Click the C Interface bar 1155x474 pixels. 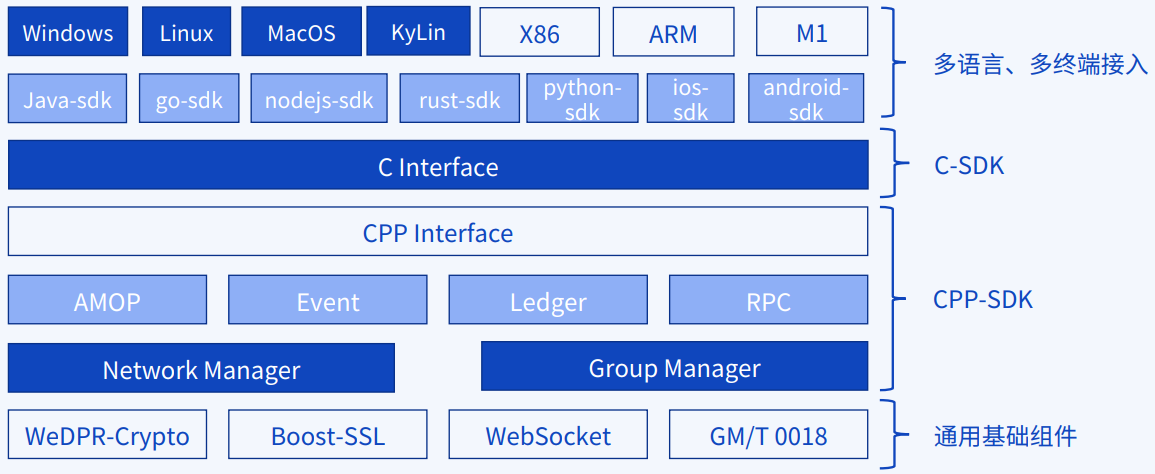click(x=438, y=165)
